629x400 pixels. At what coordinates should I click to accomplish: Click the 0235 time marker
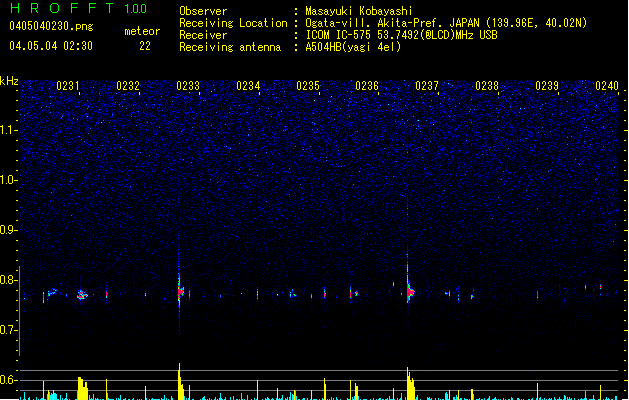(x=308, y=86)
